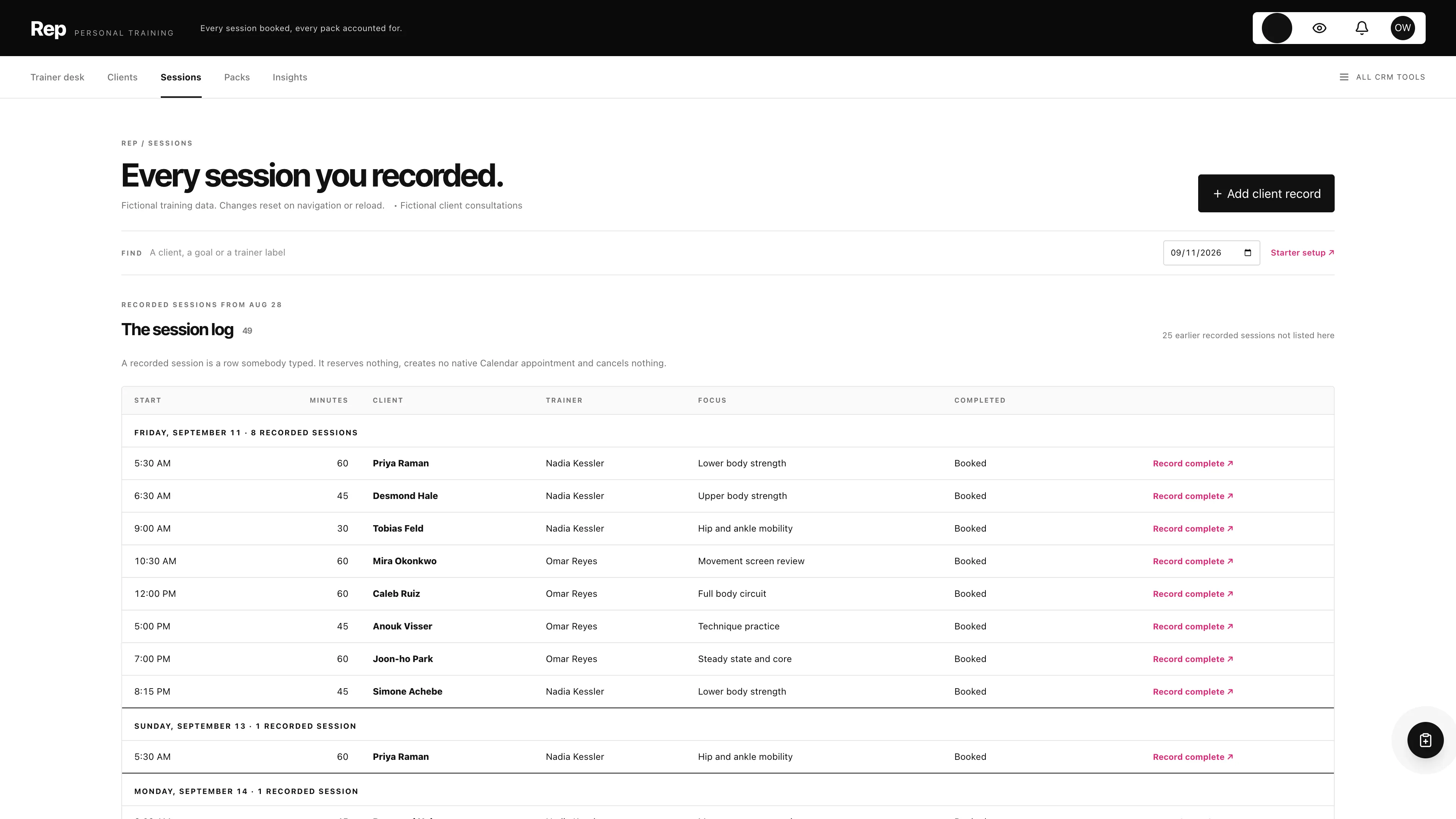This screenshot has height=819, width=1456.
Task: Open the calendar picker icon in date field
Action: pyautogui.click(x=1247, y=253)
